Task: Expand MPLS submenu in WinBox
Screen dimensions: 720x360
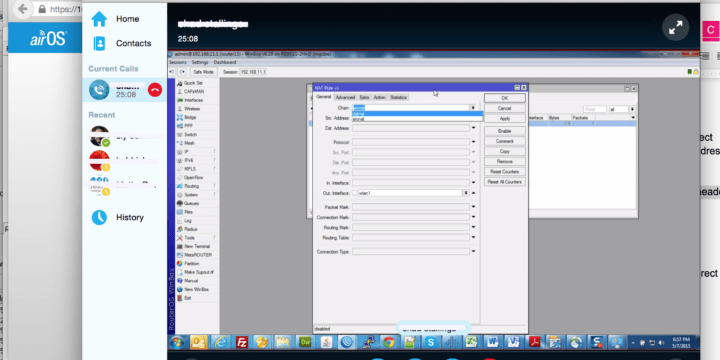Action: tap(214, 169)
